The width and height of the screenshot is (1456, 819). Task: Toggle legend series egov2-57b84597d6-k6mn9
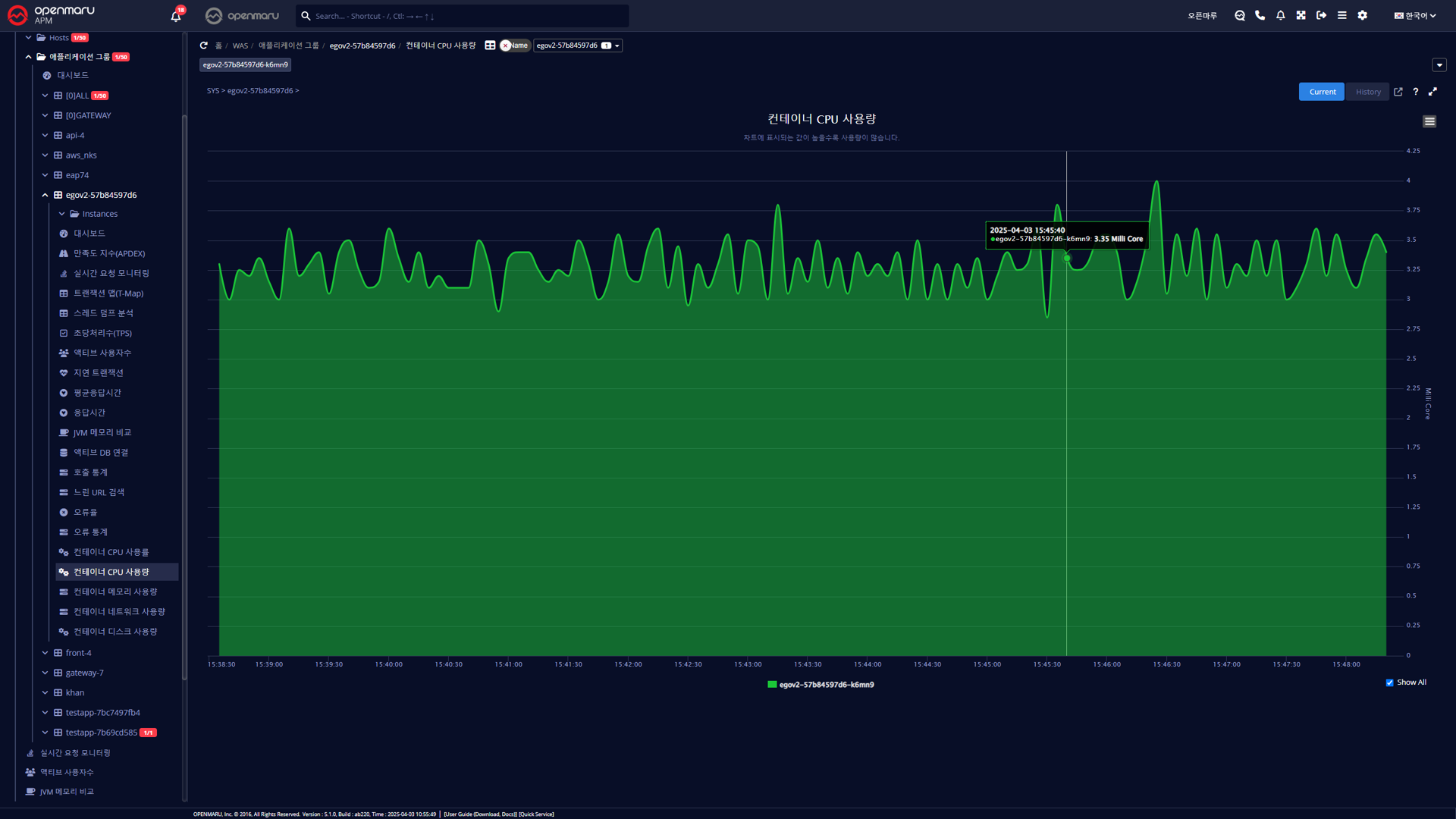[821, 685]
